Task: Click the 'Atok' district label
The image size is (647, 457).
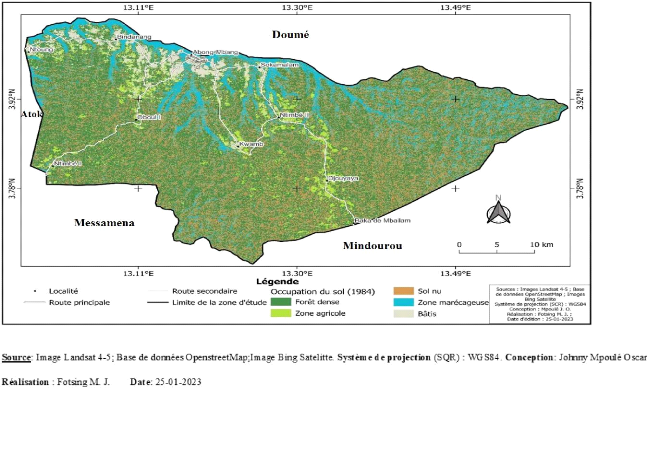Action: pos(32,114)
